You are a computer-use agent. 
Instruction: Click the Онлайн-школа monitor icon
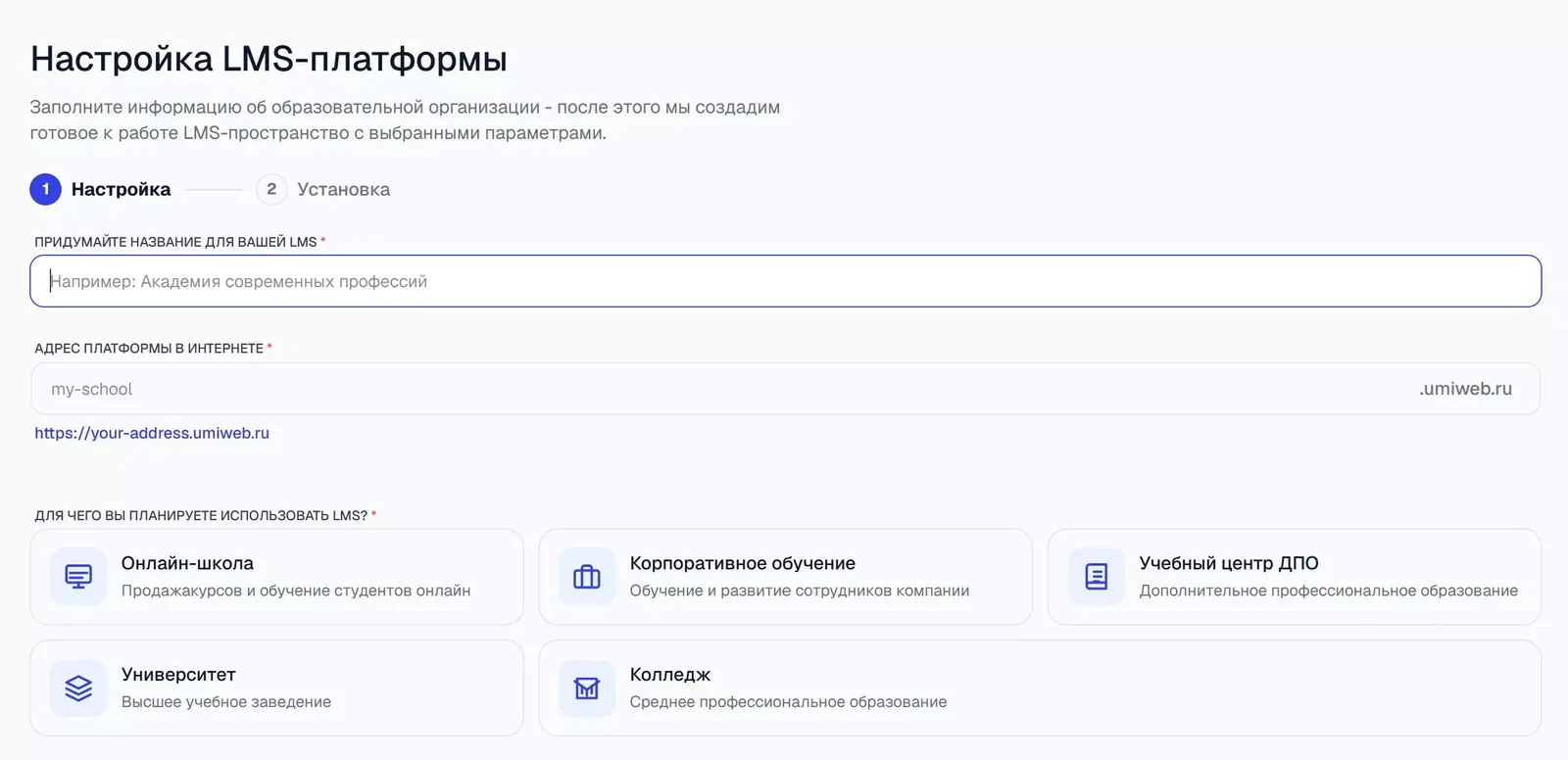(x=78, y=577)
